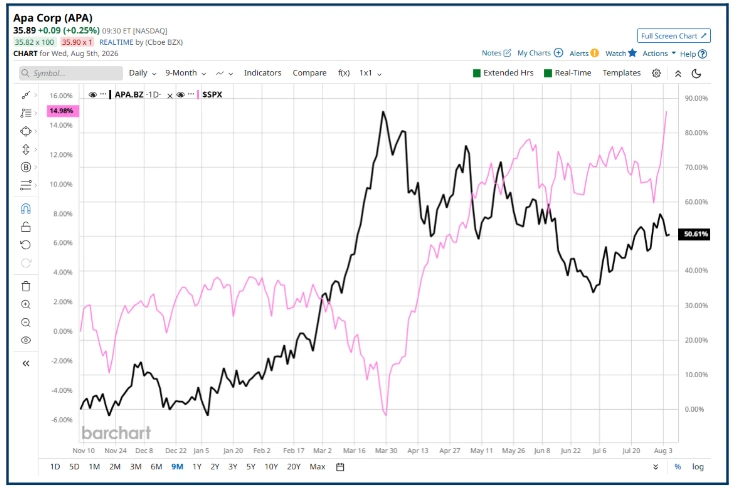The image size is (732, 489).
Task: Toggle percent scale button
Action: pyautogui.click(x=678, y=467)
